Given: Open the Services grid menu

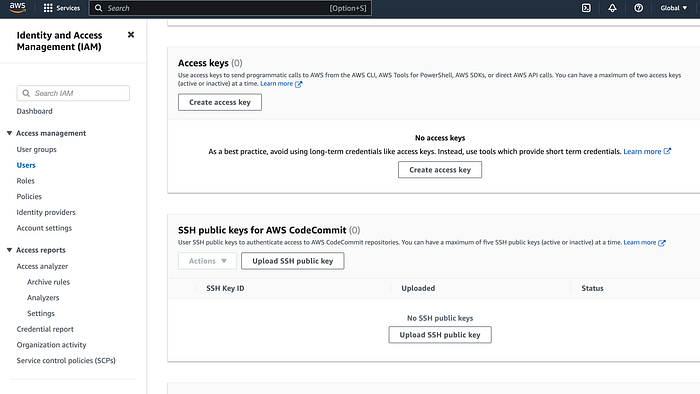Looking at the screenshot, I should click(62, 8).
